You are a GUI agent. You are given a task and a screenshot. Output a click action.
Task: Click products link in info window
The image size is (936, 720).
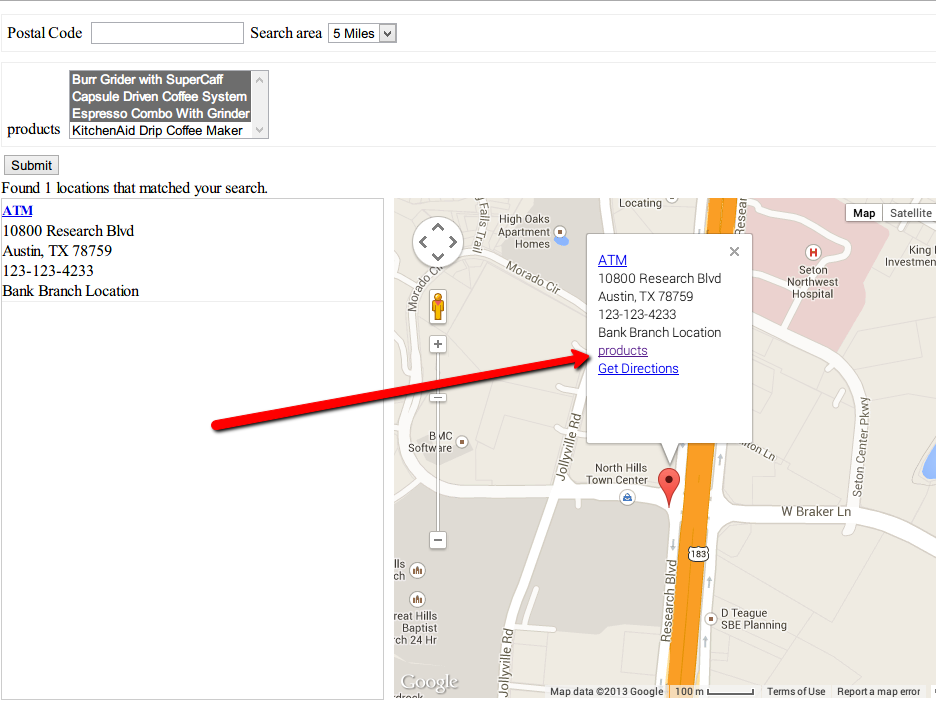623,350
